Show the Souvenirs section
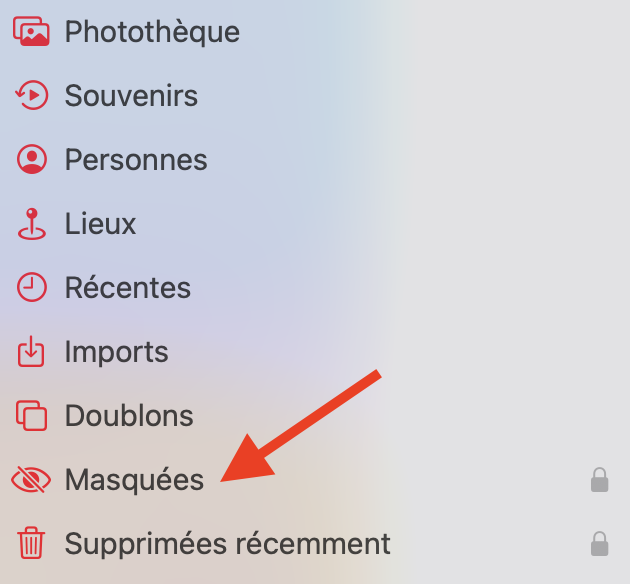Image resolution: width=630 pixels, height=584 pixels. click(131, 96)
